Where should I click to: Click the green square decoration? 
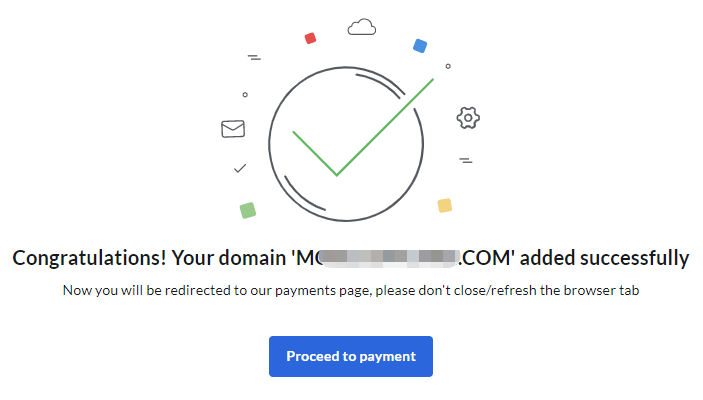[248, 210]
